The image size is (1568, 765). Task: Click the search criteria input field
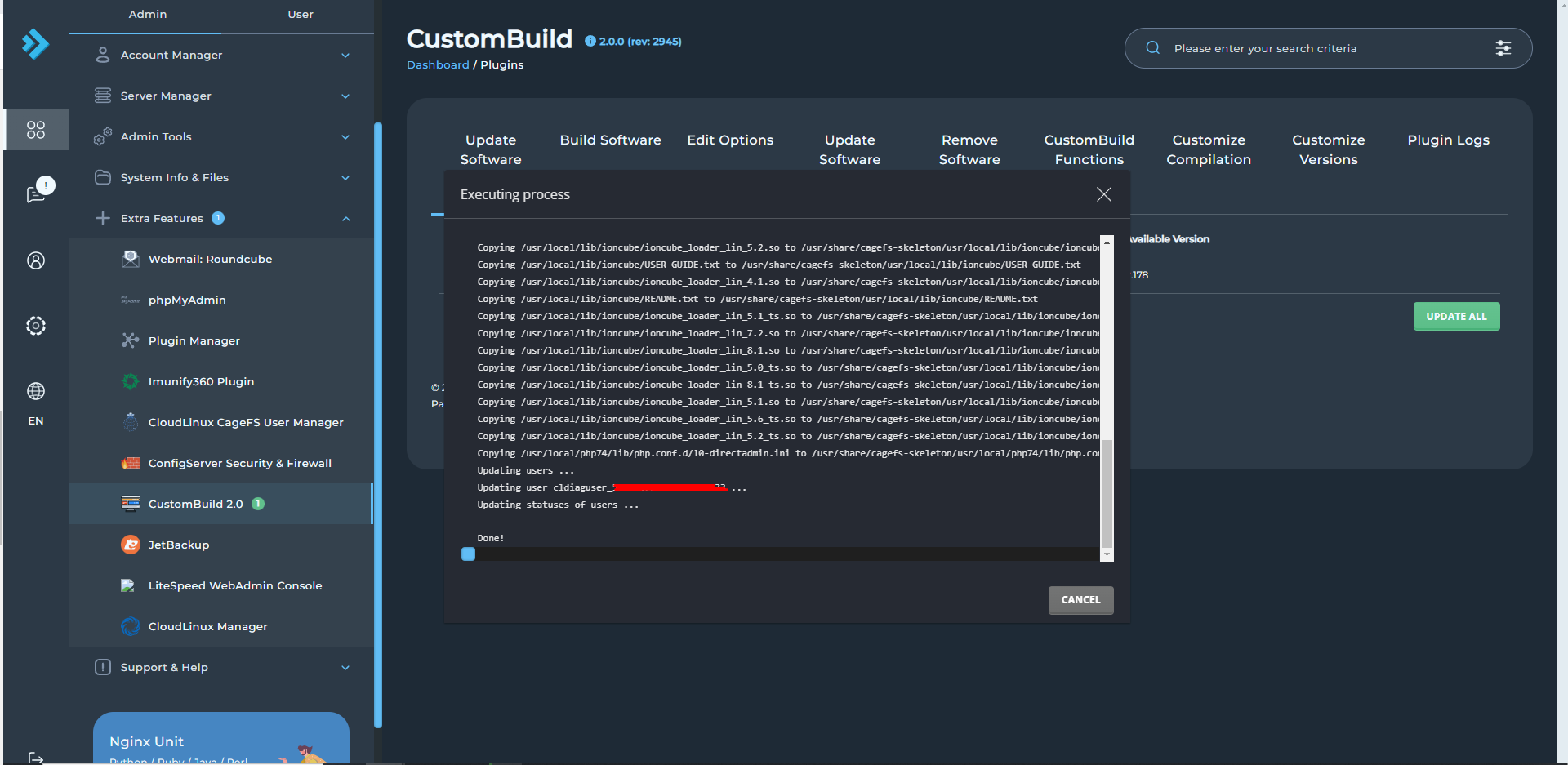coord(1323,49)
